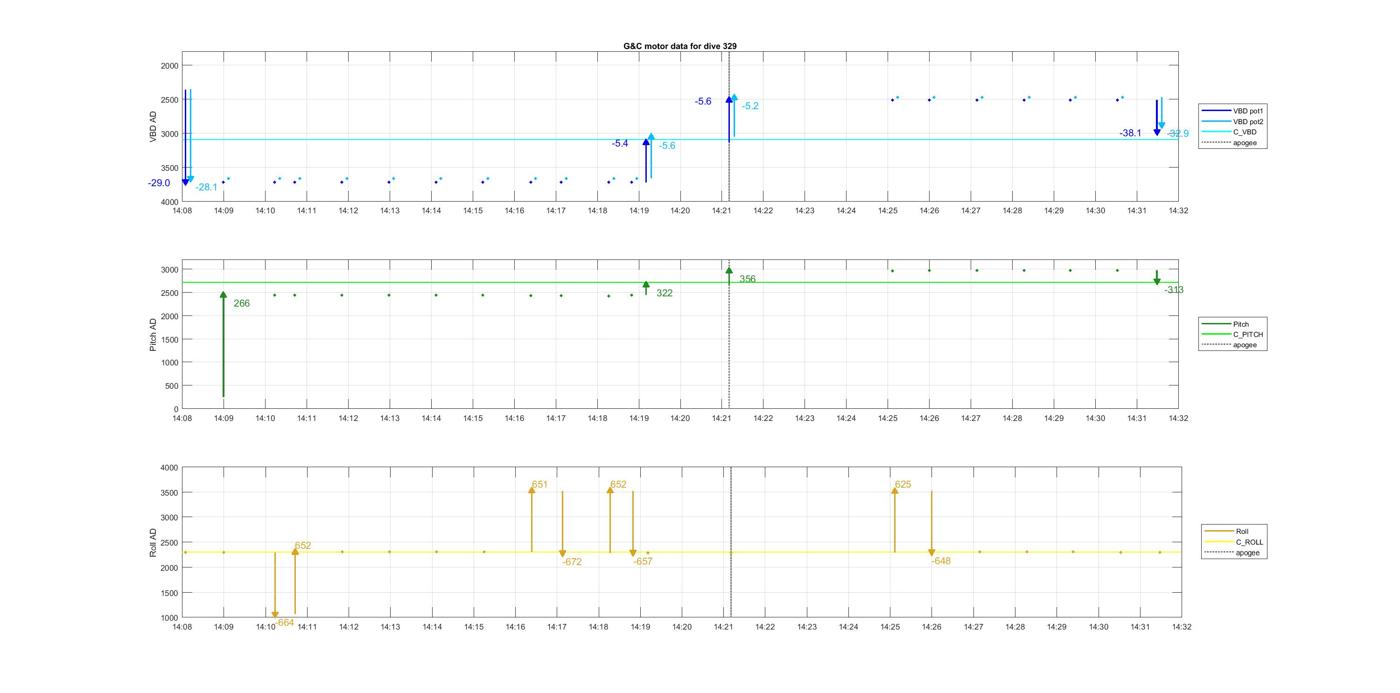Click the "-32.9" value label in the VBD plot
This screenshot has height=693, width=1400.
(x=1178, y=134)
